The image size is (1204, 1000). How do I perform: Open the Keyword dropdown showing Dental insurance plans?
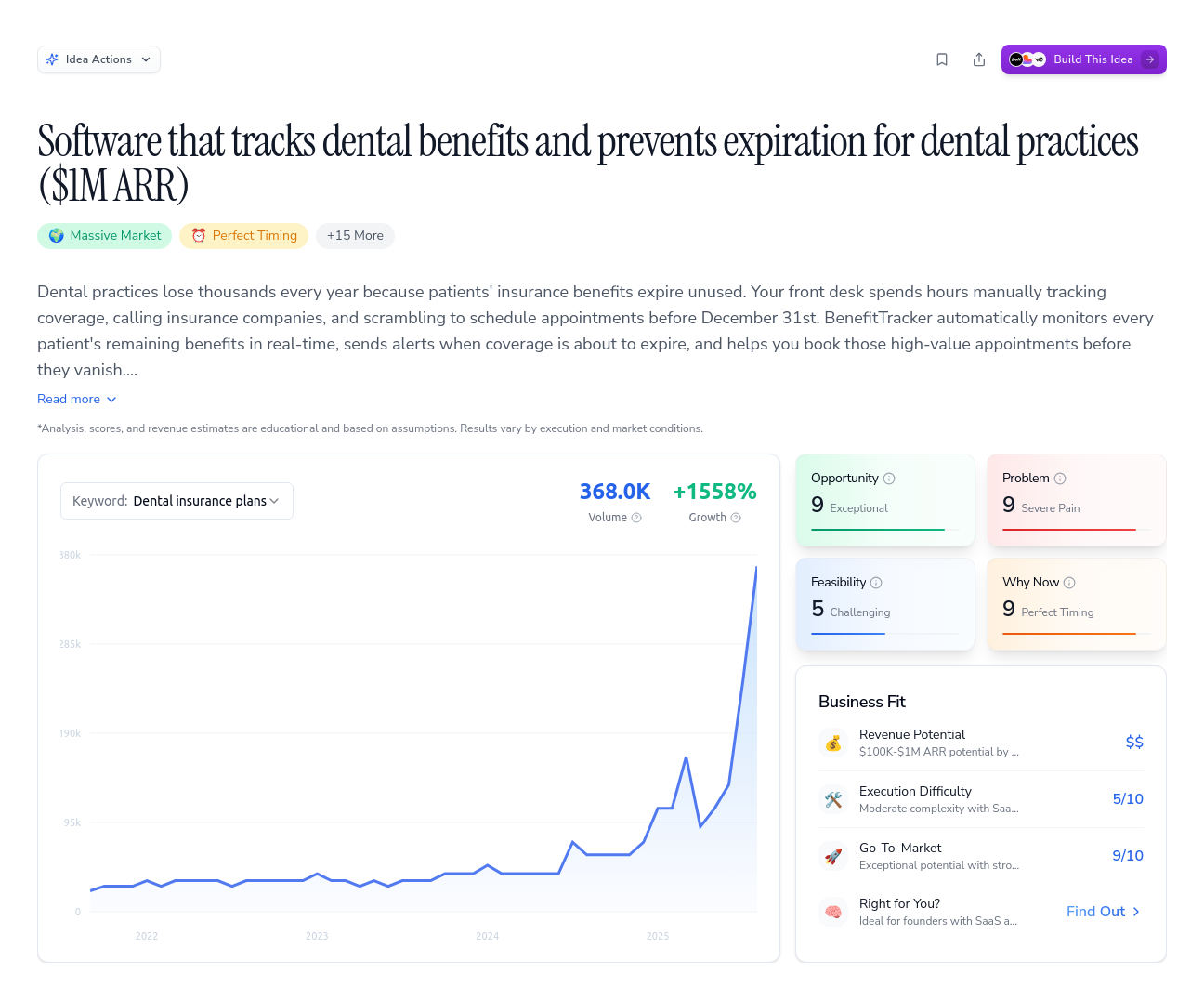(177, 500)
